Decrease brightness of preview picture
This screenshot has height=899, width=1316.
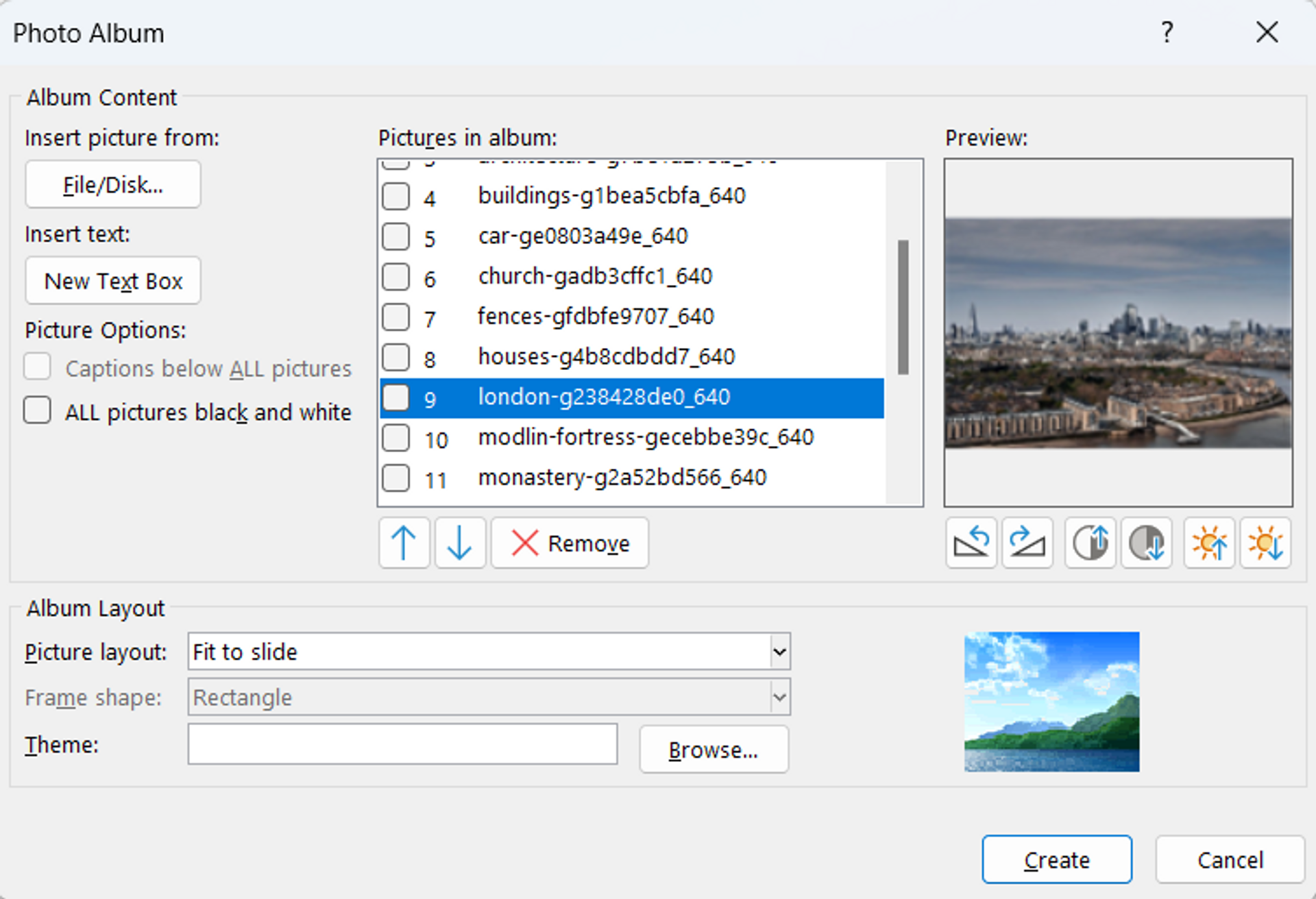[1265, 543]
